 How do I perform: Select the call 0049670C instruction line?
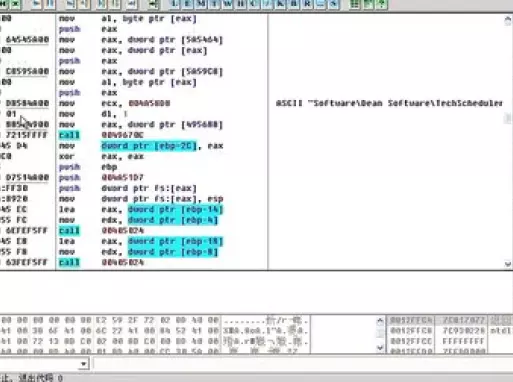point(133,135)
